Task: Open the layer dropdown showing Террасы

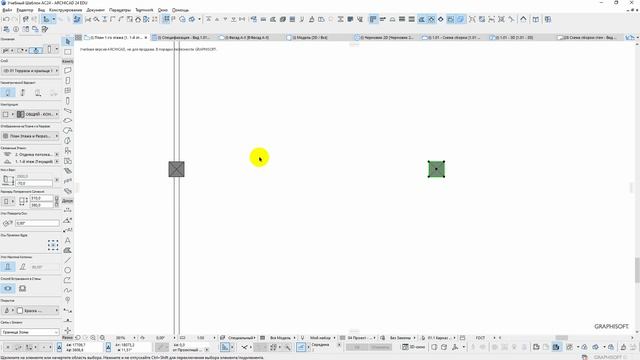Action: click(x=30, y=71)
